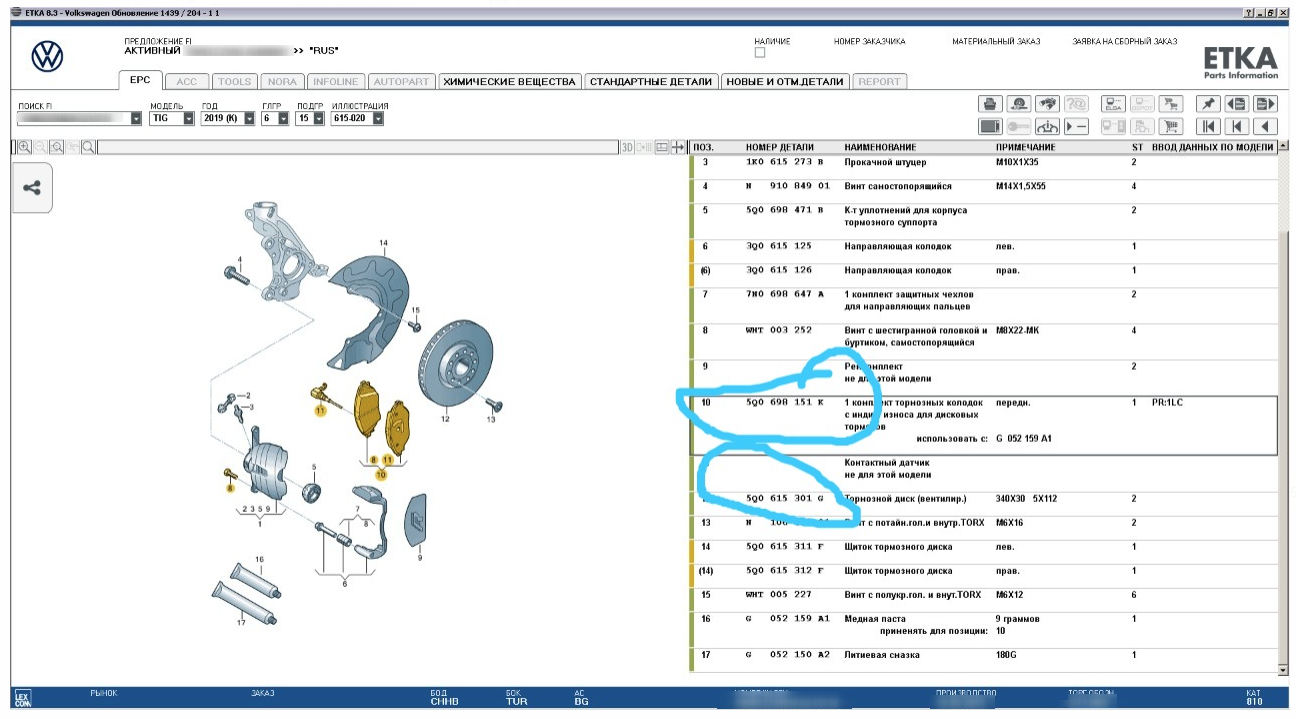Viewport: 1296px width, 719px height.
Task: Click the single left arrow back icon
Action: pos(1266,126)
